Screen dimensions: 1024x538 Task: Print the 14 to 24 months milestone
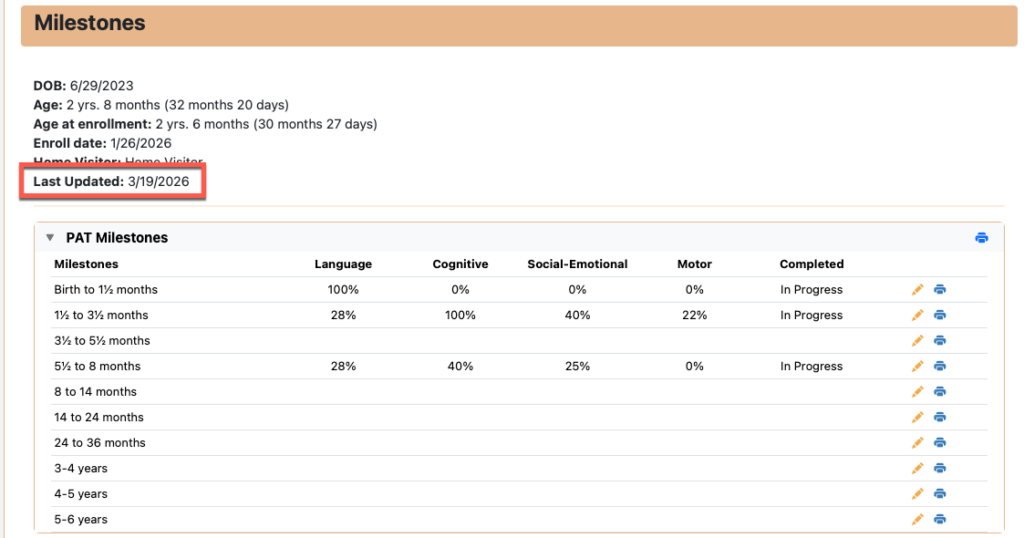(940, 417)
